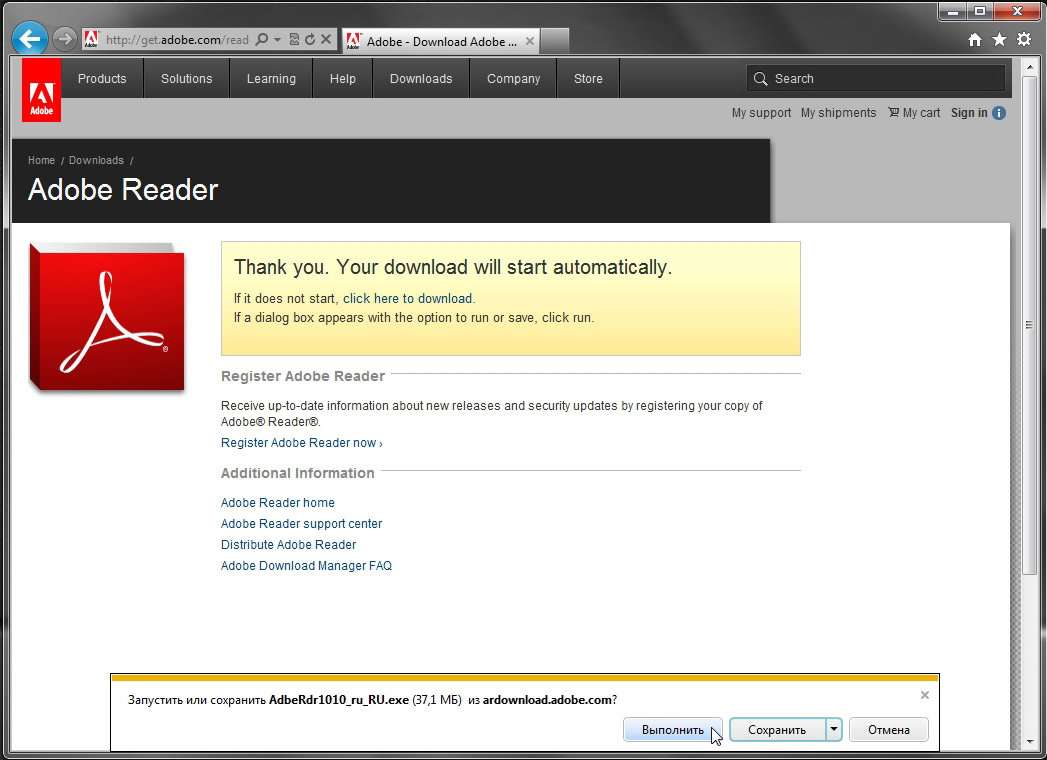Open the Company menu

pyautogui.click(x=513, y=78)
